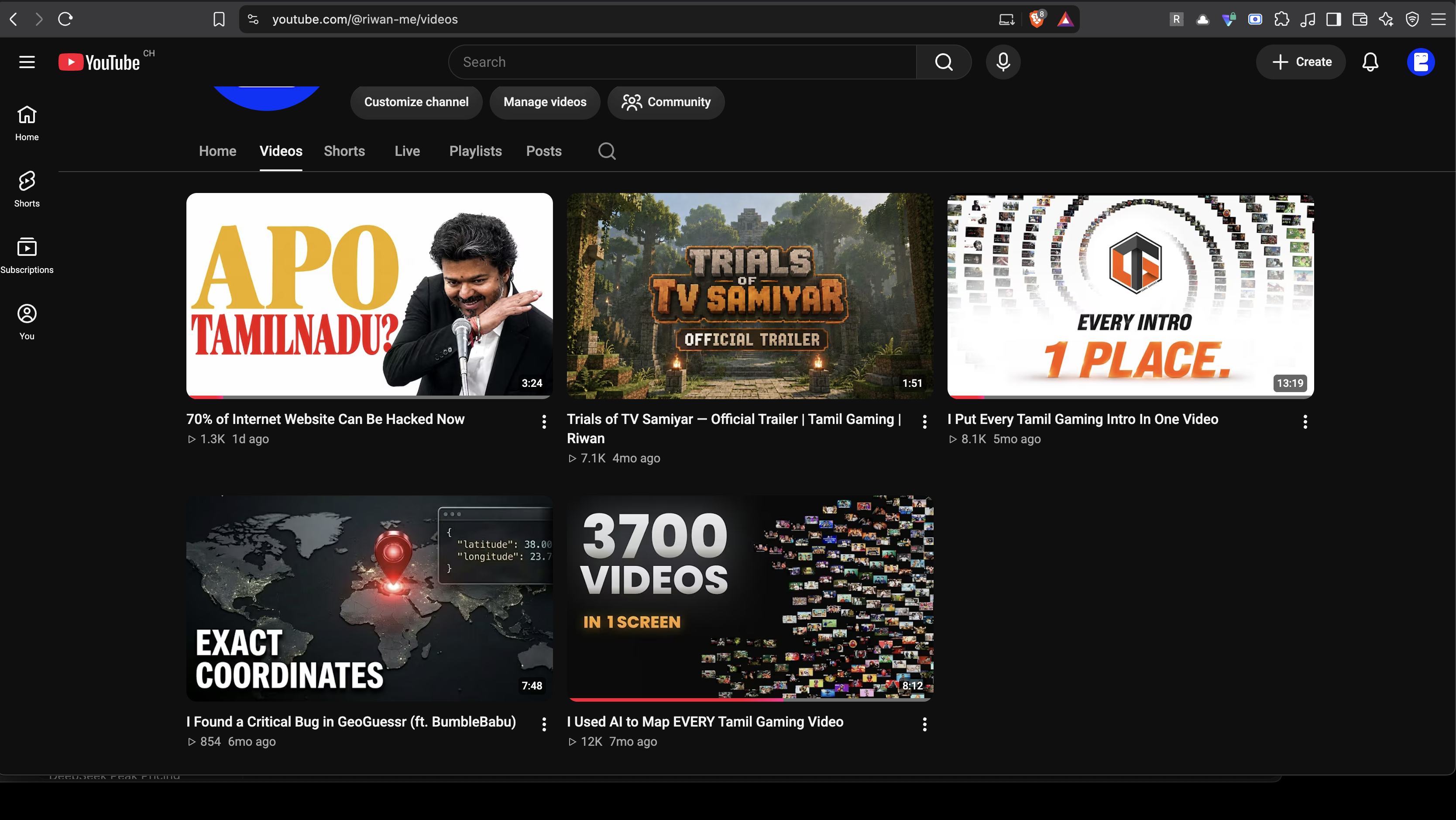
Task: Switch to the Playlists tab
Action: [475, 151]
